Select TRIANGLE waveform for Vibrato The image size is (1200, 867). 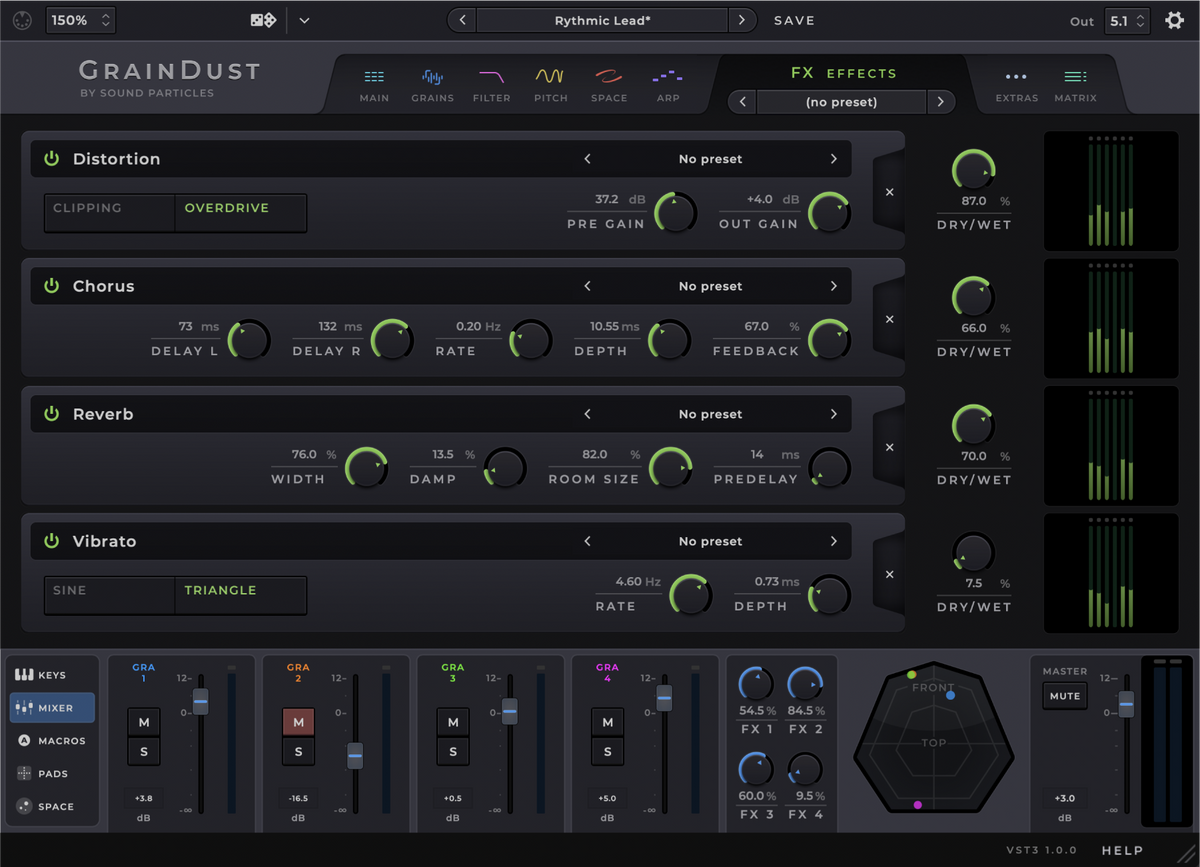[239, 594]
